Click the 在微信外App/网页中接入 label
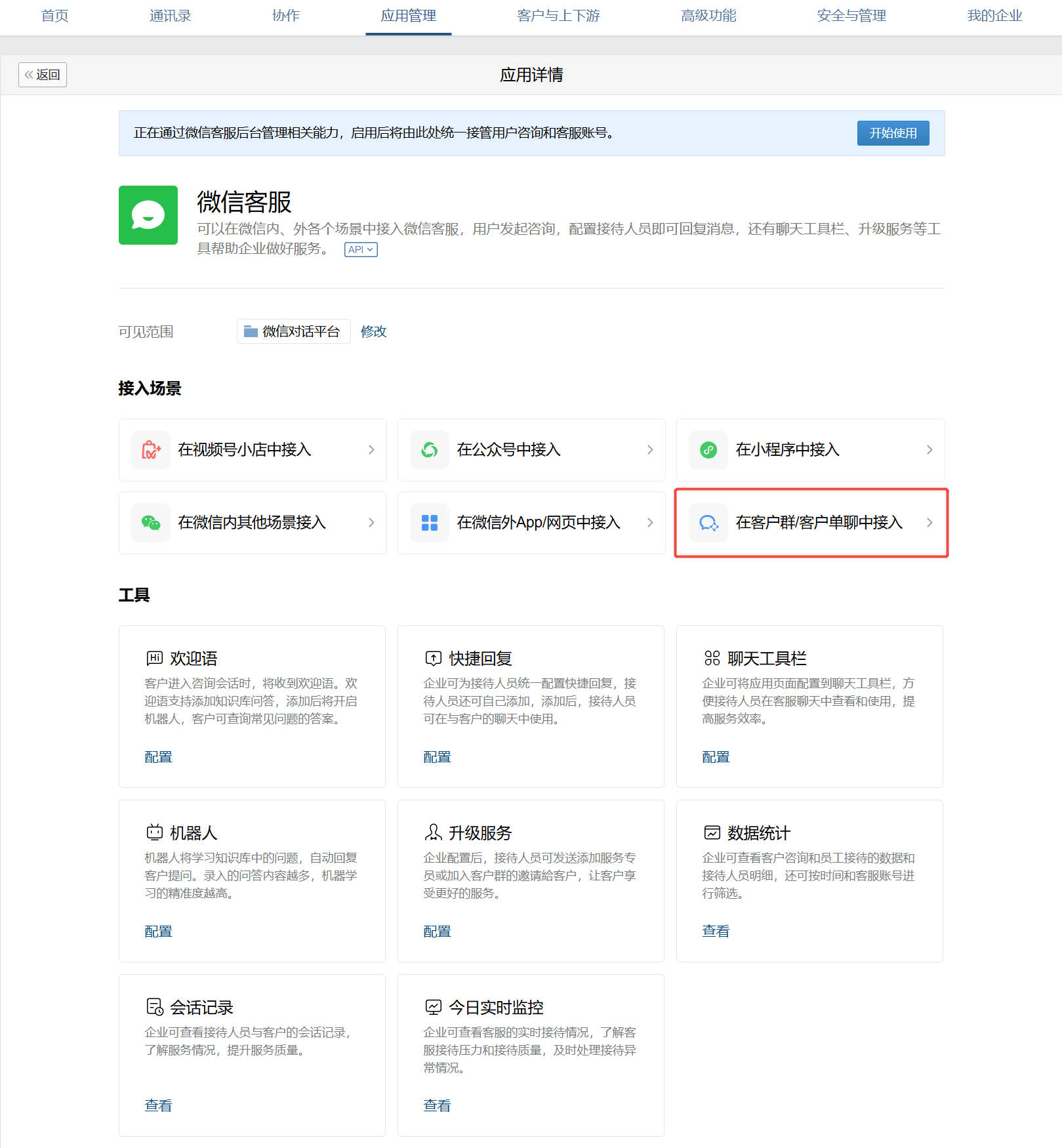1062x1148 pixels. [539, 523]
